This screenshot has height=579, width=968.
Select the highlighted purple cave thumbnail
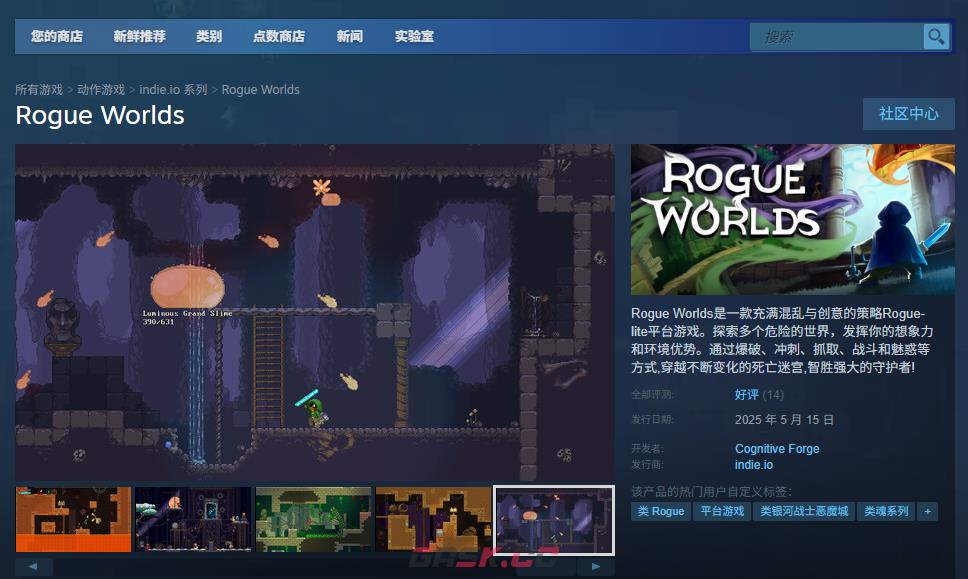554,520
